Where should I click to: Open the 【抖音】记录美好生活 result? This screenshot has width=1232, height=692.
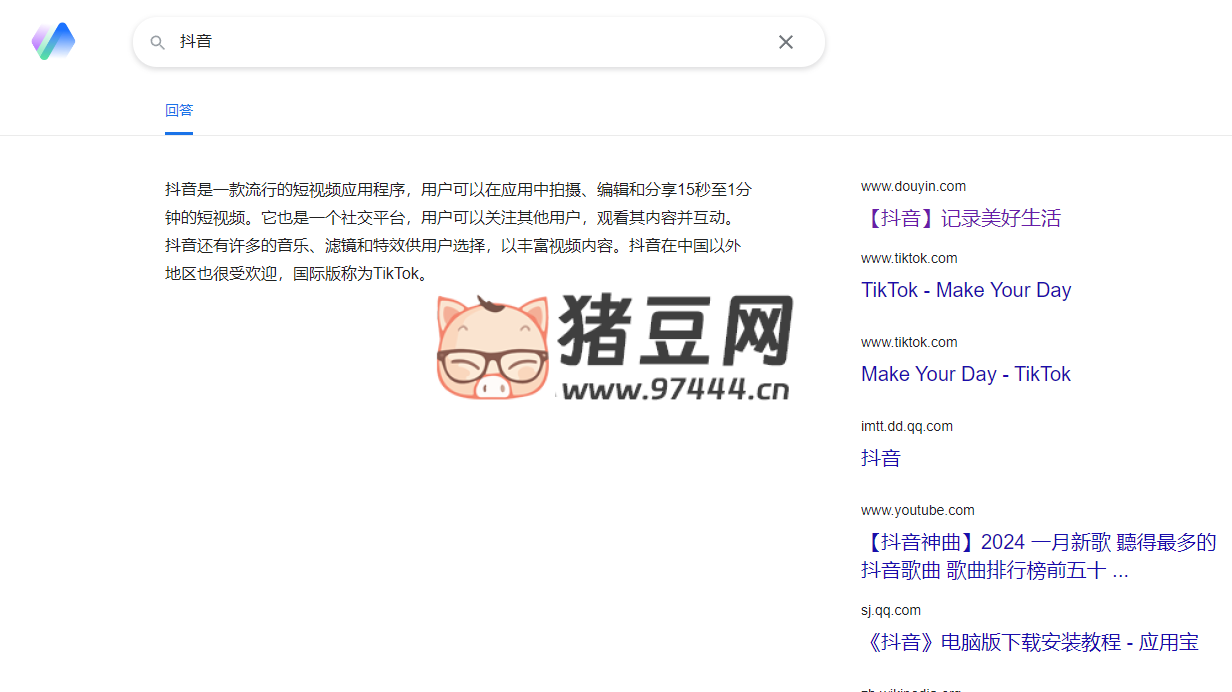click(x=960, y=218)
